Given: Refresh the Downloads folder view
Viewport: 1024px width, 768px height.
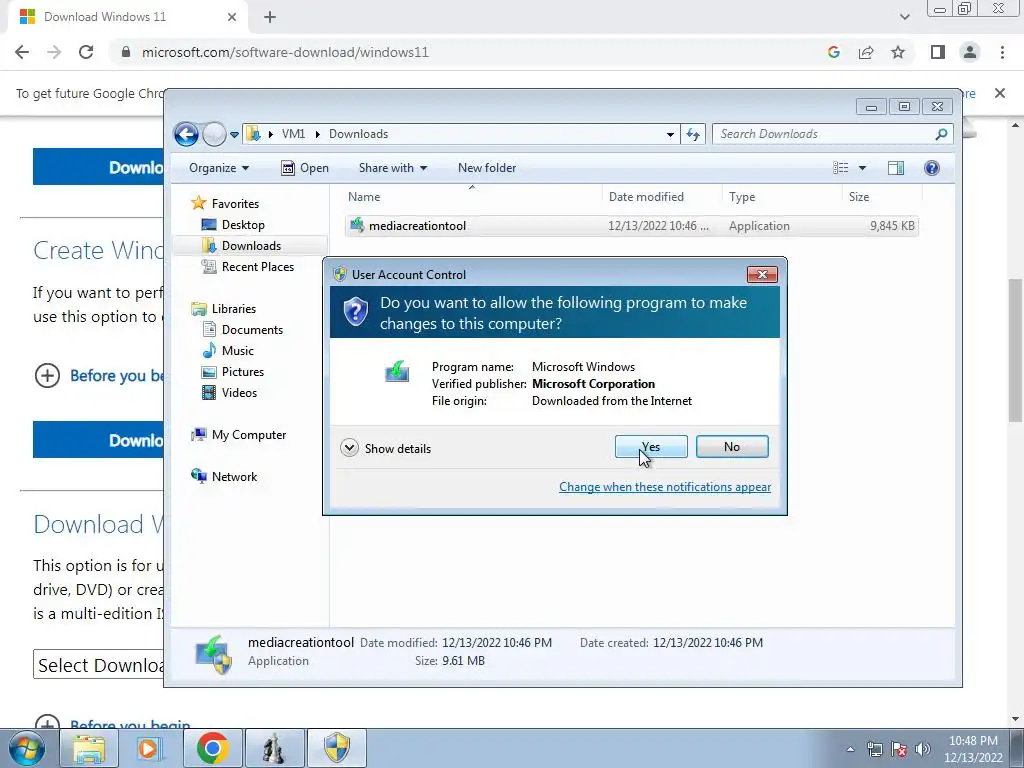Looking at the screenshot, I should 692,135.
